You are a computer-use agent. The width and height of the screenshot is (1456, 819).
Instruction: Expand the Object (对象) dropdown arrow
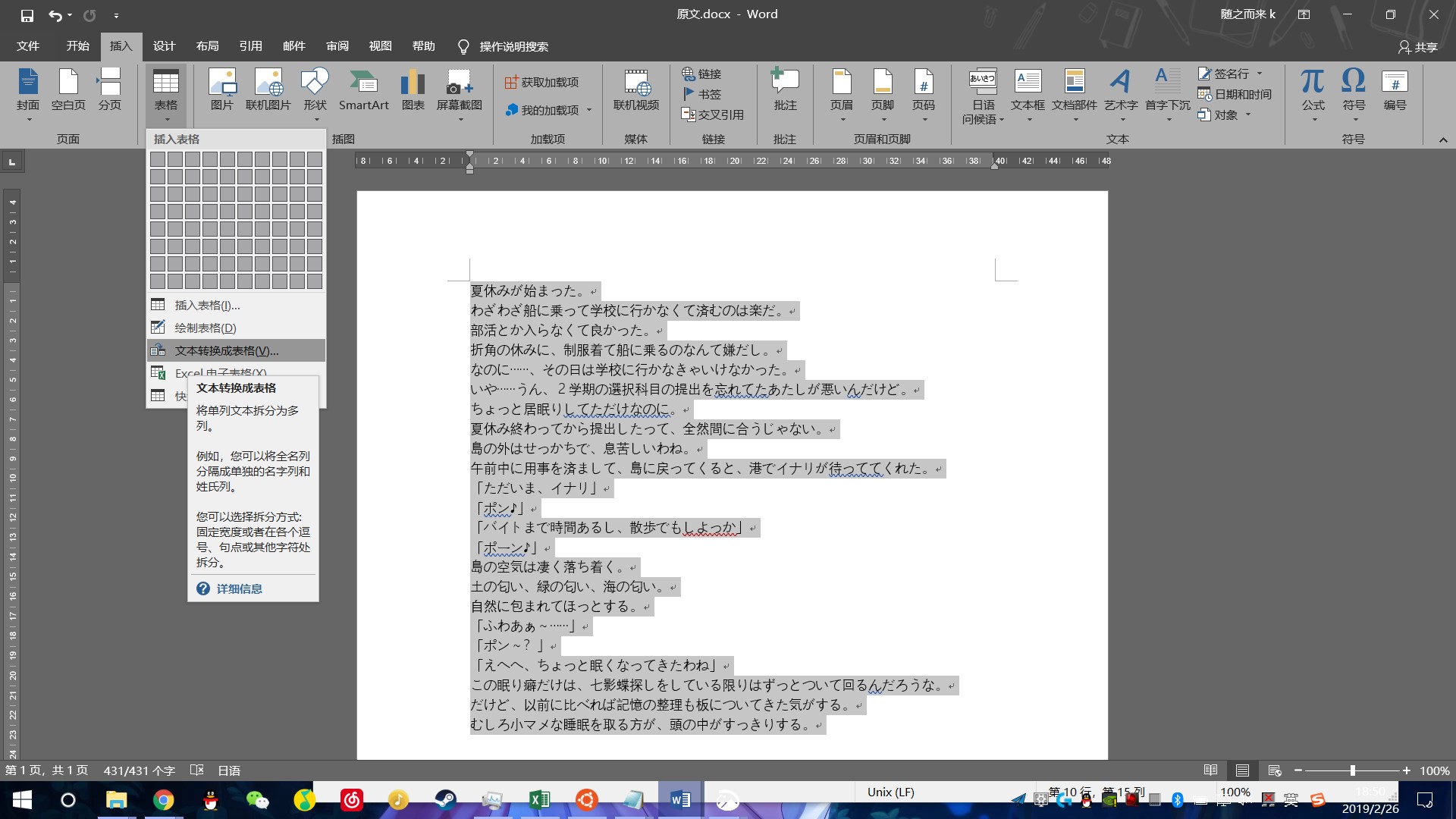point(1247,115)
